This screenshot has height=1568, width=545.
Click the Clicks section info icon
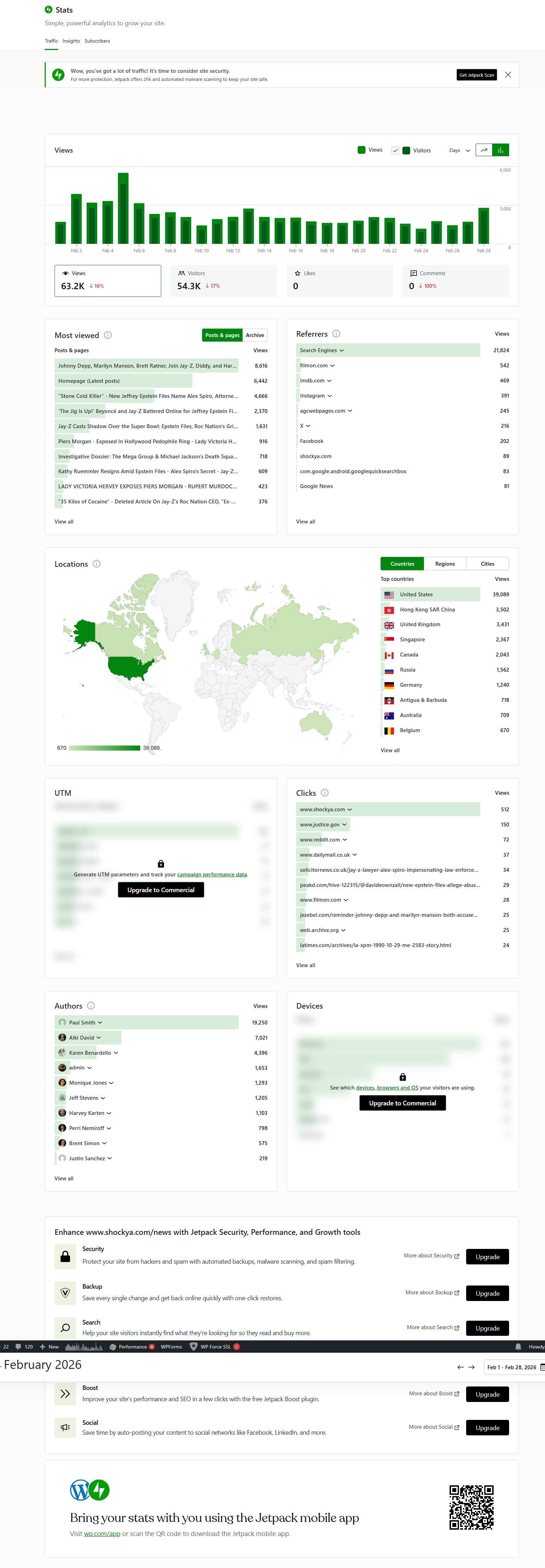(325, 793)
